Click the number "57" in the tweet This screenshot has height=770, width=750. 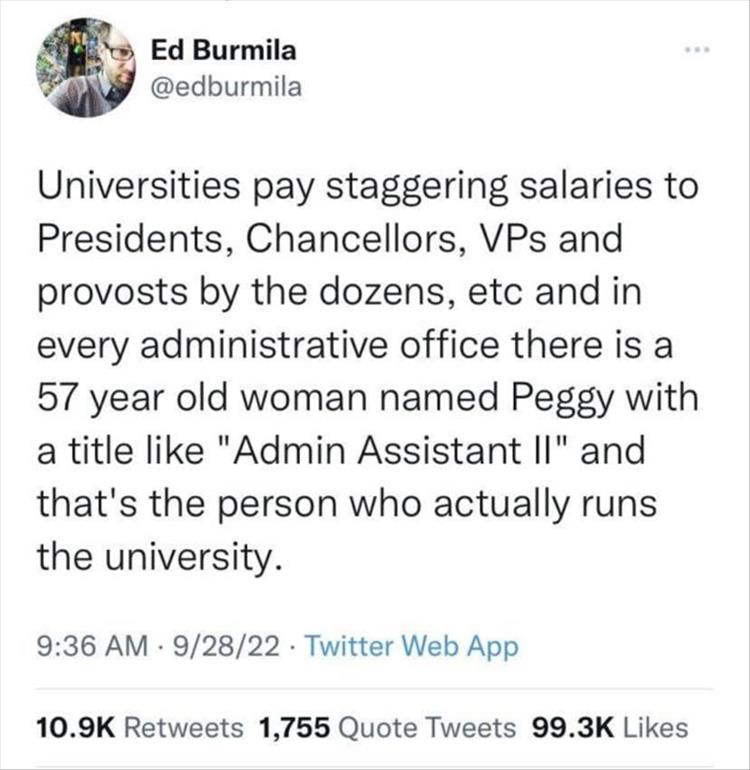(59, 397)
